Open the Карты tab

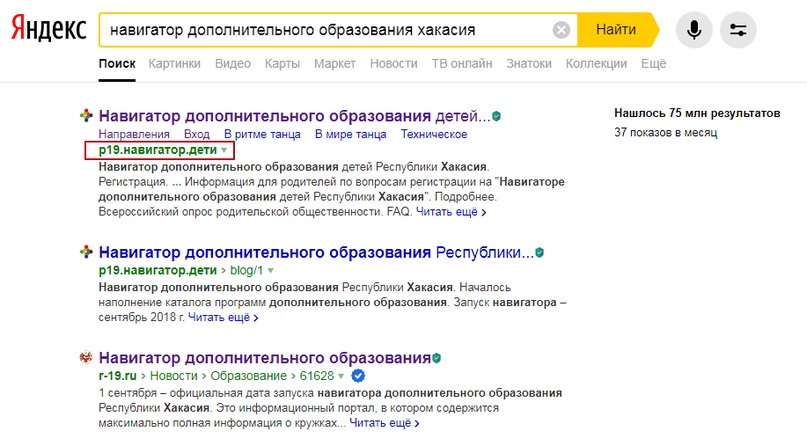pyautogui.click(x=282, y=64)
